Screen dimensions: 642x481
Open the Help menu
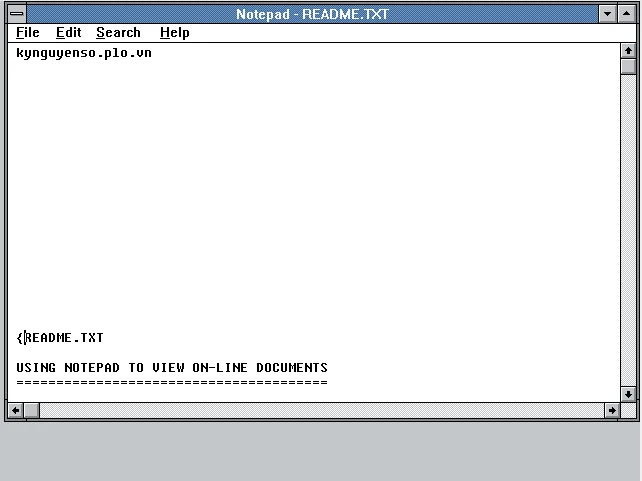pos(174,33)
